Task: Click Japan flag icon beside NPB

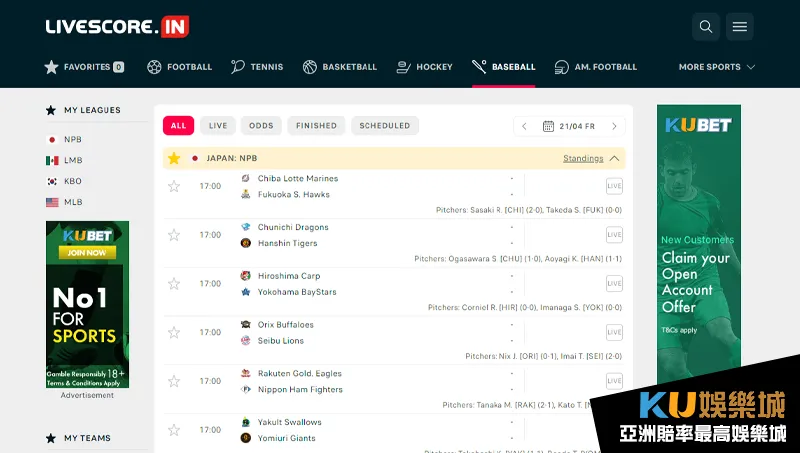Action: (52, 140)
